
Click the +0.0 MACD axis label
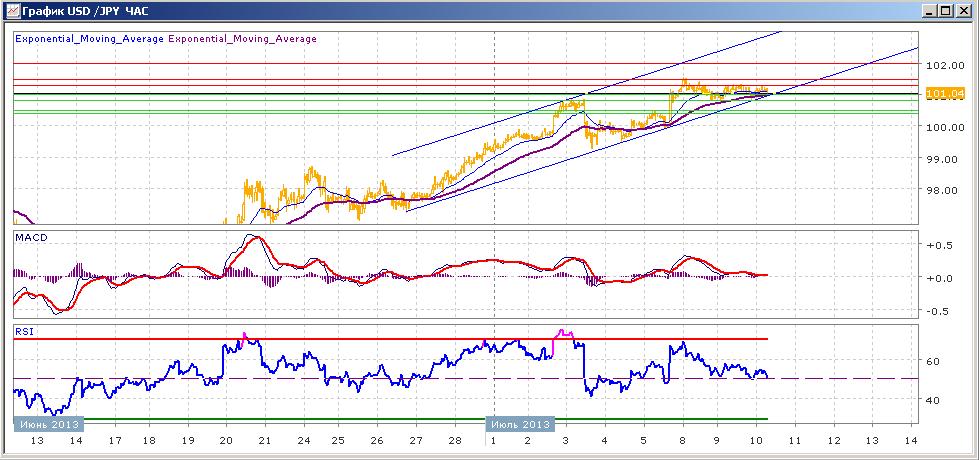pyautogui.click(x=938, y=278)
